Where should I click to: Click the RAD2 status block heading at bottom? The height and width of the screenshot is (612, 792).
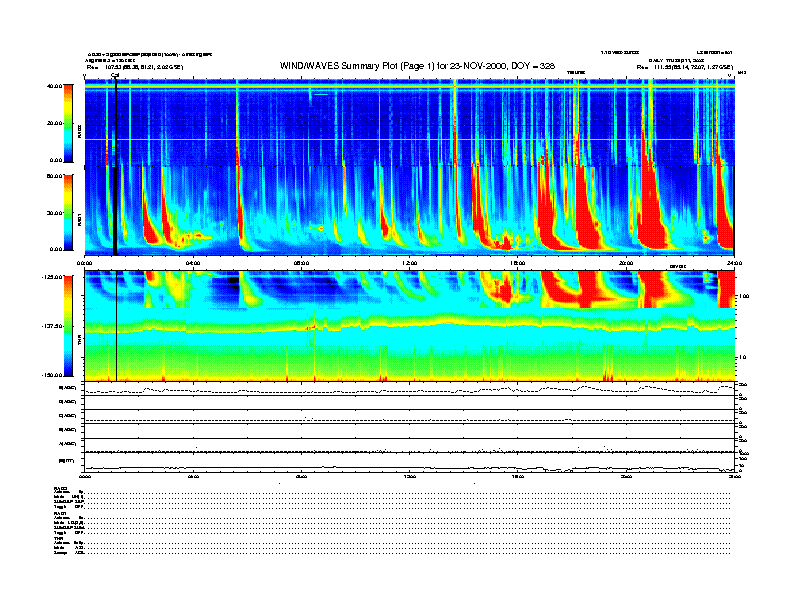(61, 488)
